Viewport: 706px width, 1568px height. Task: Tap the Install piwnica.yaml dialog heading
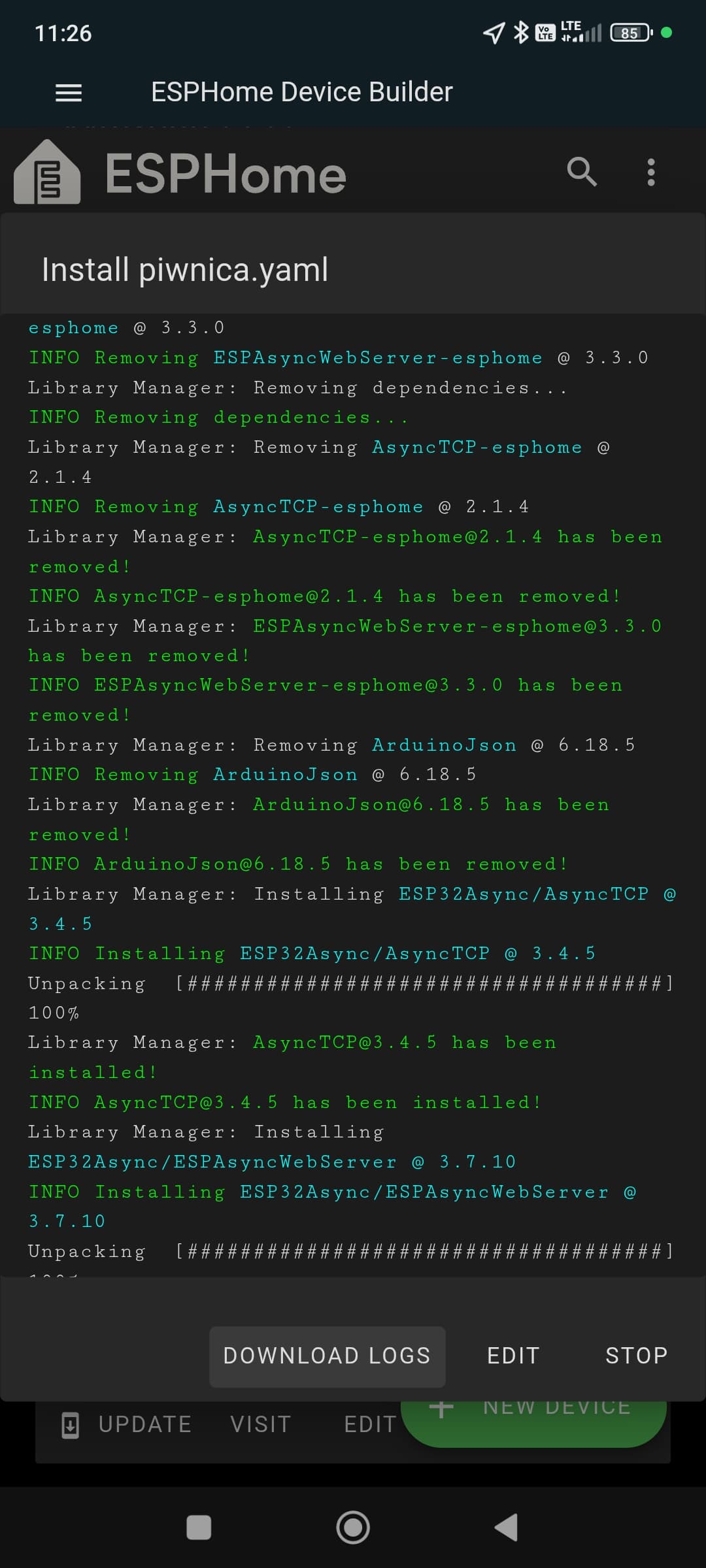pos(185,270)
